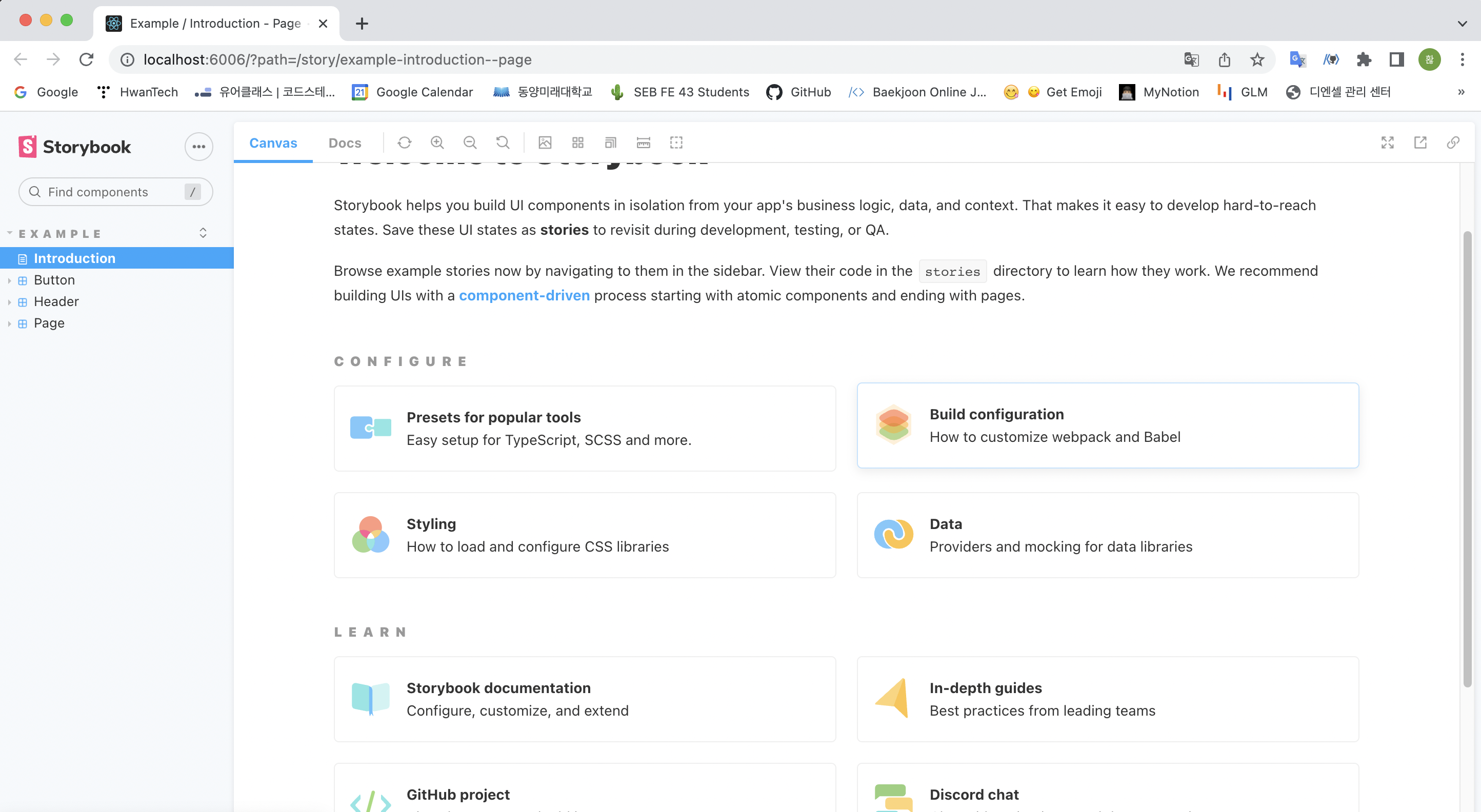Image resolution: width=1481 pixels, height=812 pixels.
Task: Open the Build configuration card
Action: pyautogui.click(x=1107, y=425)
